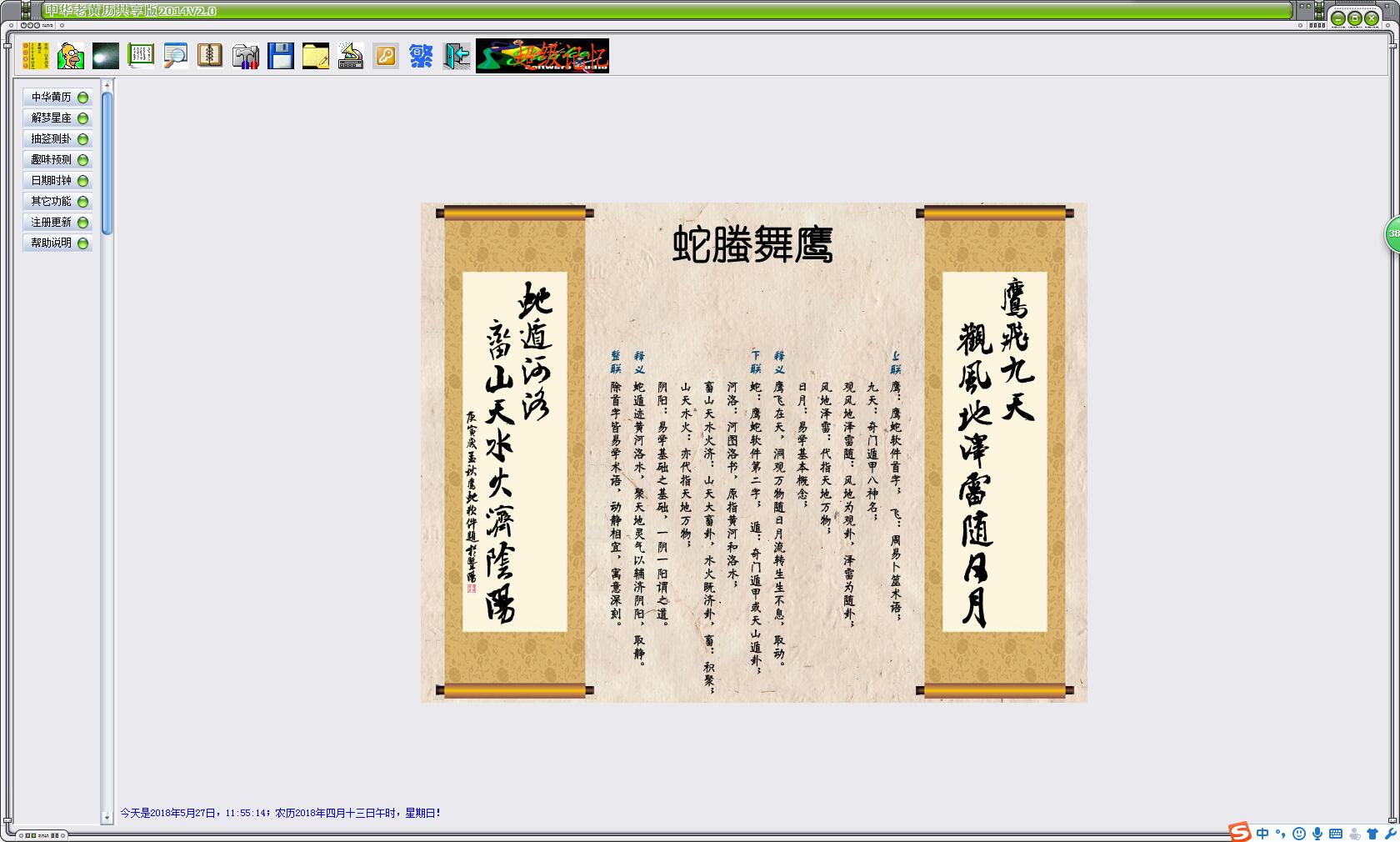The height and width of the screenshot is (842, 1400).
Task: Click the 帮助说明 button
Action: point(57,243)
